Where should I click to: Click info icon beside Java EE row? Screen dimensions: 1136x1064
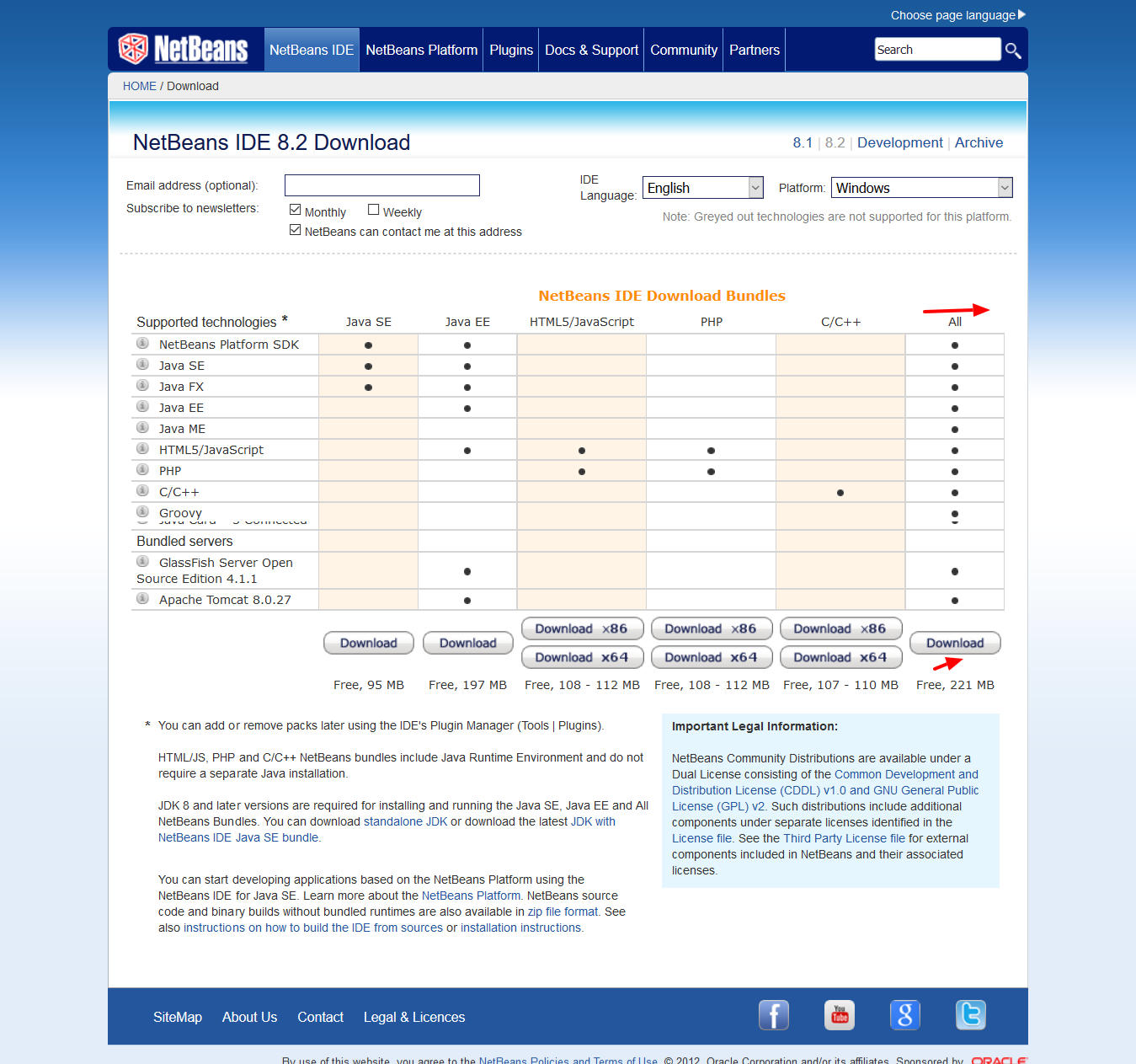[x=143, y=406]
